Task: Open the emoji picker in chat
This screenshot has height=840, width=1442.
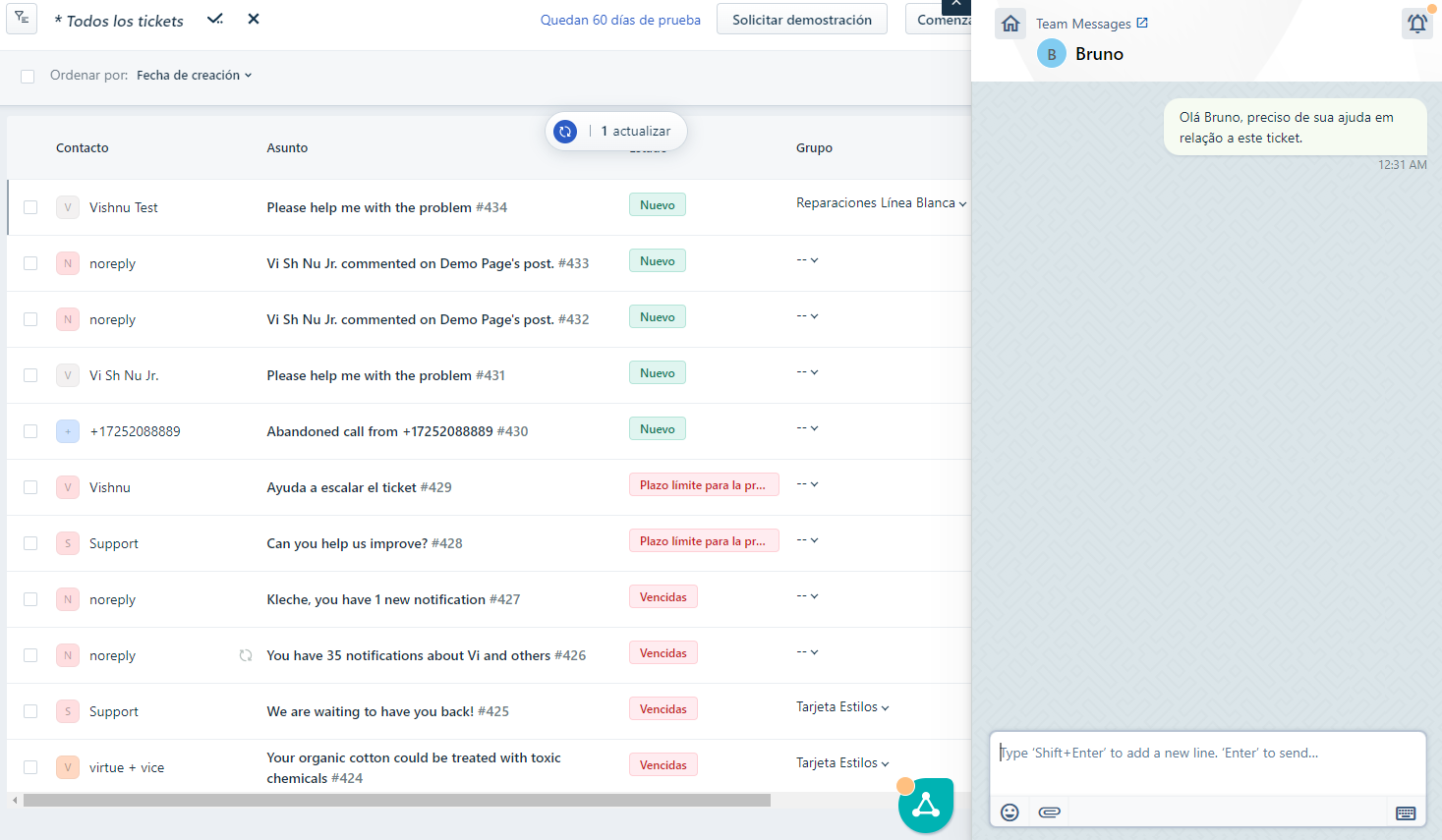Action: coord(1009,812)
